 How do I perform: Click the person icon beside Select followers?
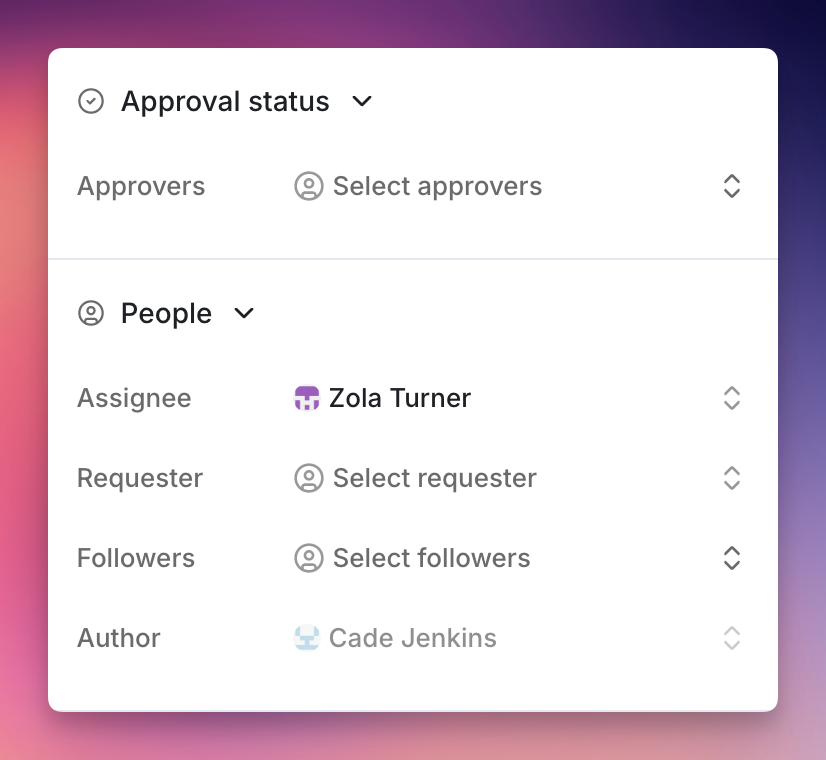point(309,558)
